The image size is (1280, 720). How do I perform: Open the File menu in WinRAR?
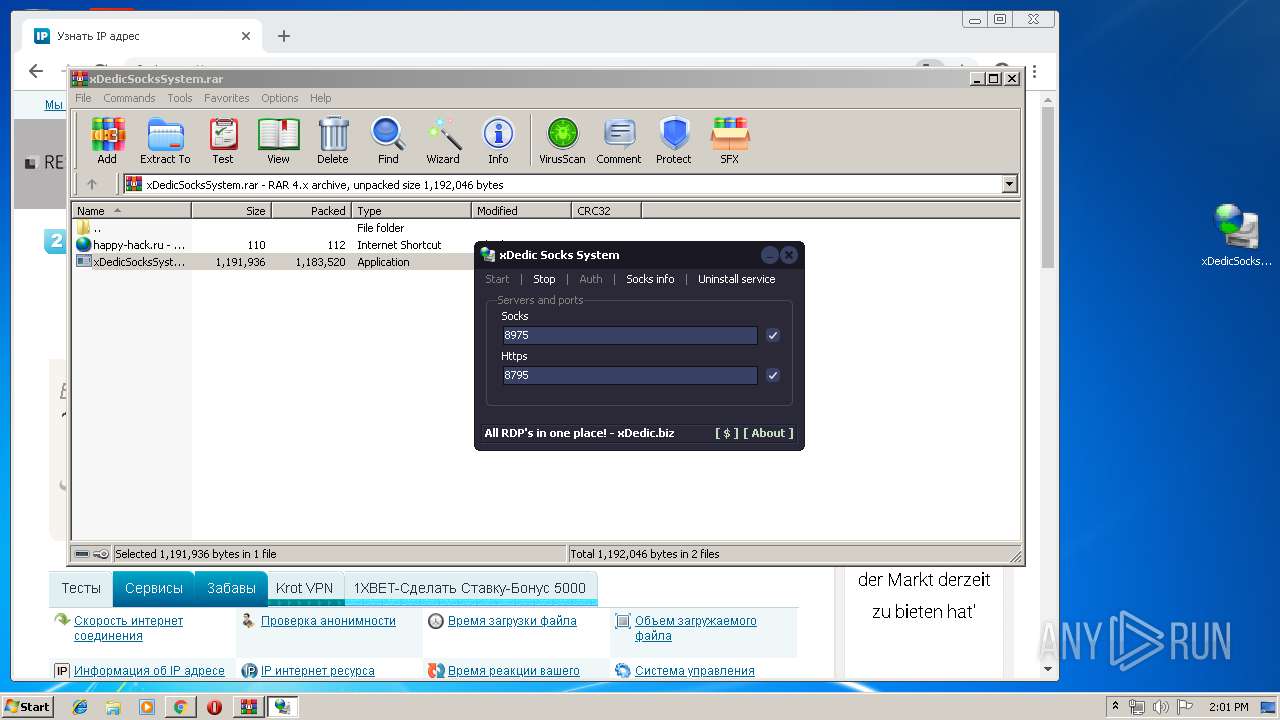pyautogui.click(x=83, y=98)
